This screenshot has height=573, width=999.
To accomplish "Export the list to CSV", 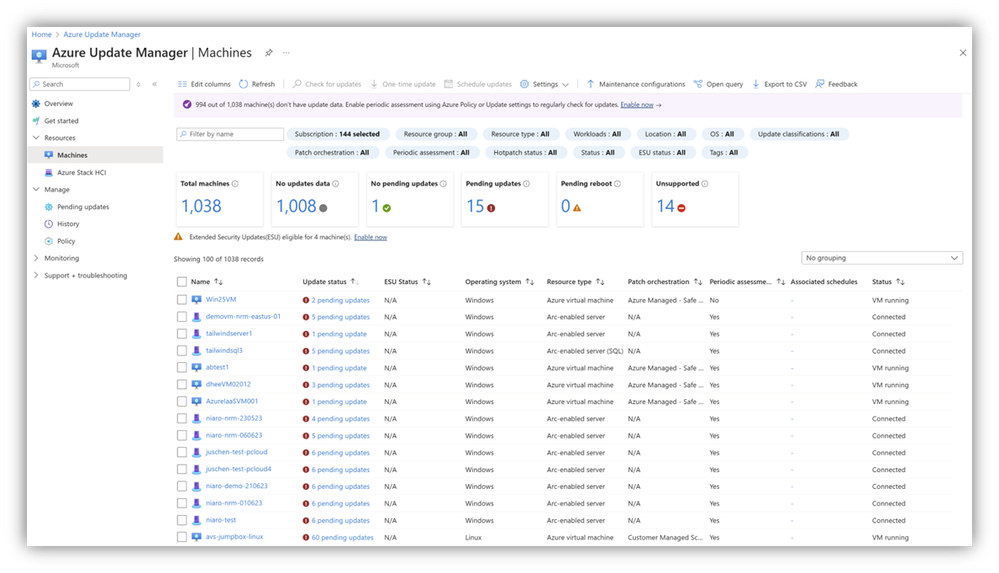I will click(779, 84).
